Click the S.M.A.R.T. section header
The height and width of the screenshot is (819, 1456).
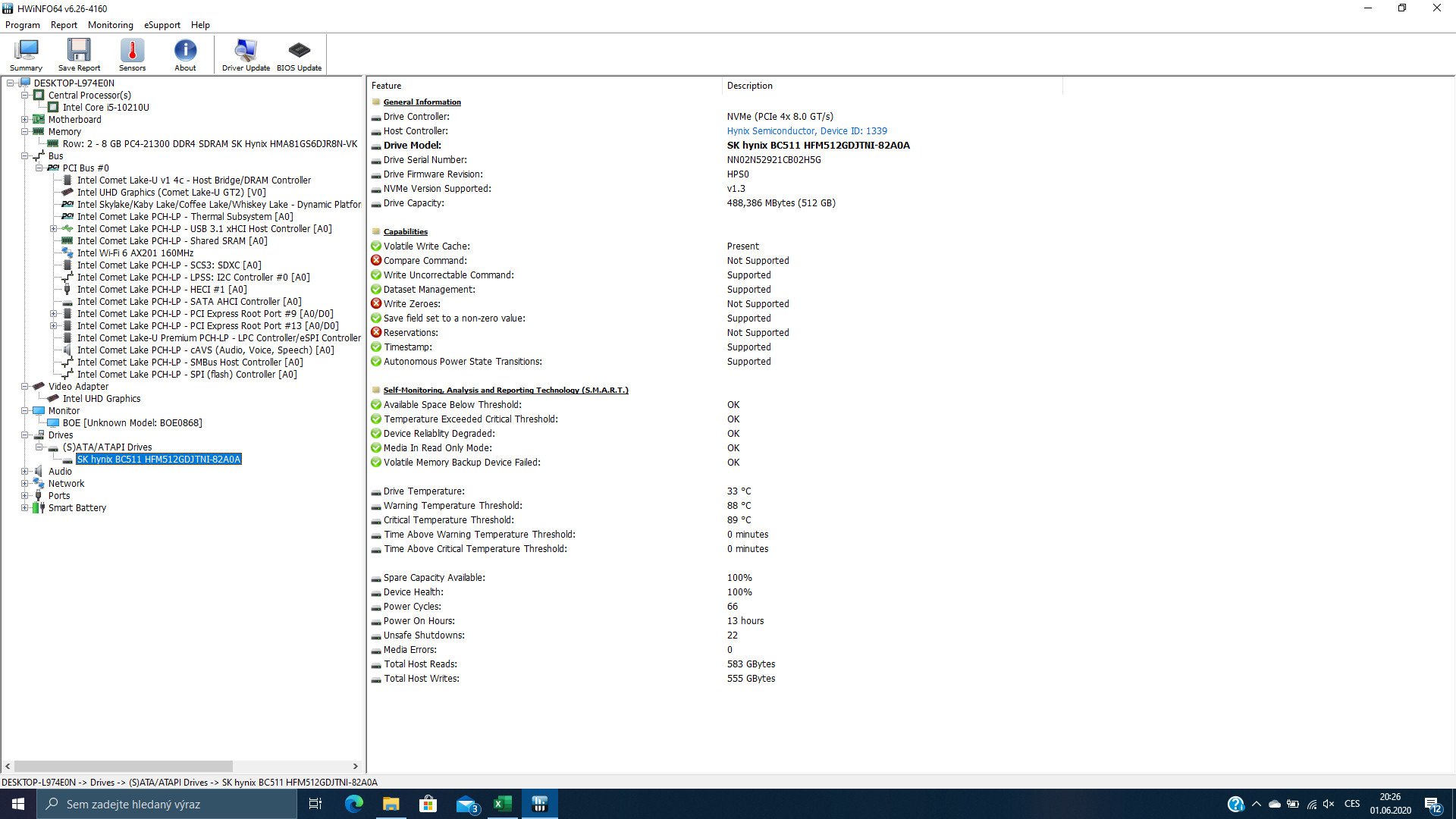(506, 391)
